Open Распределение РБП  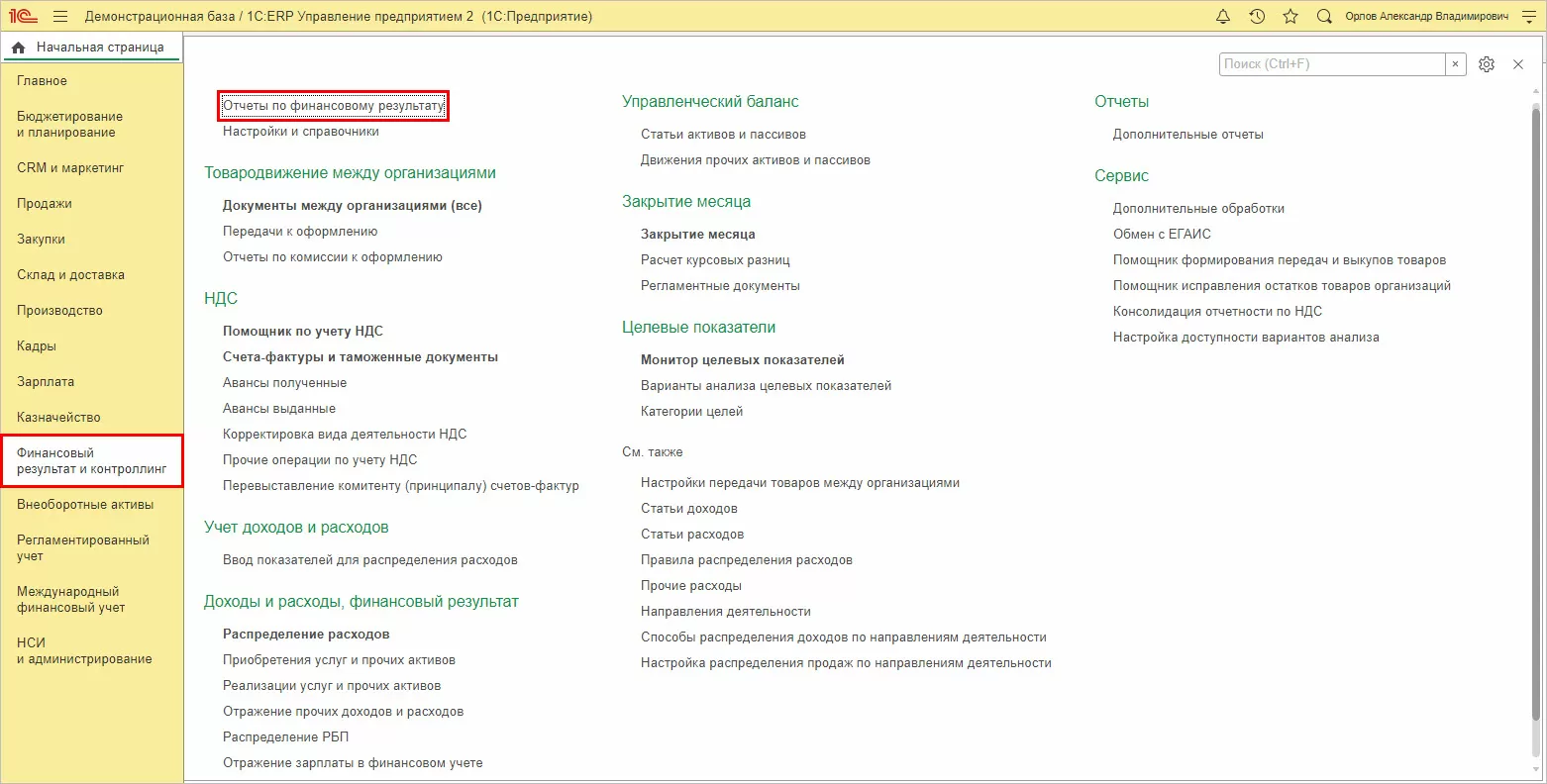coord(286,737)
